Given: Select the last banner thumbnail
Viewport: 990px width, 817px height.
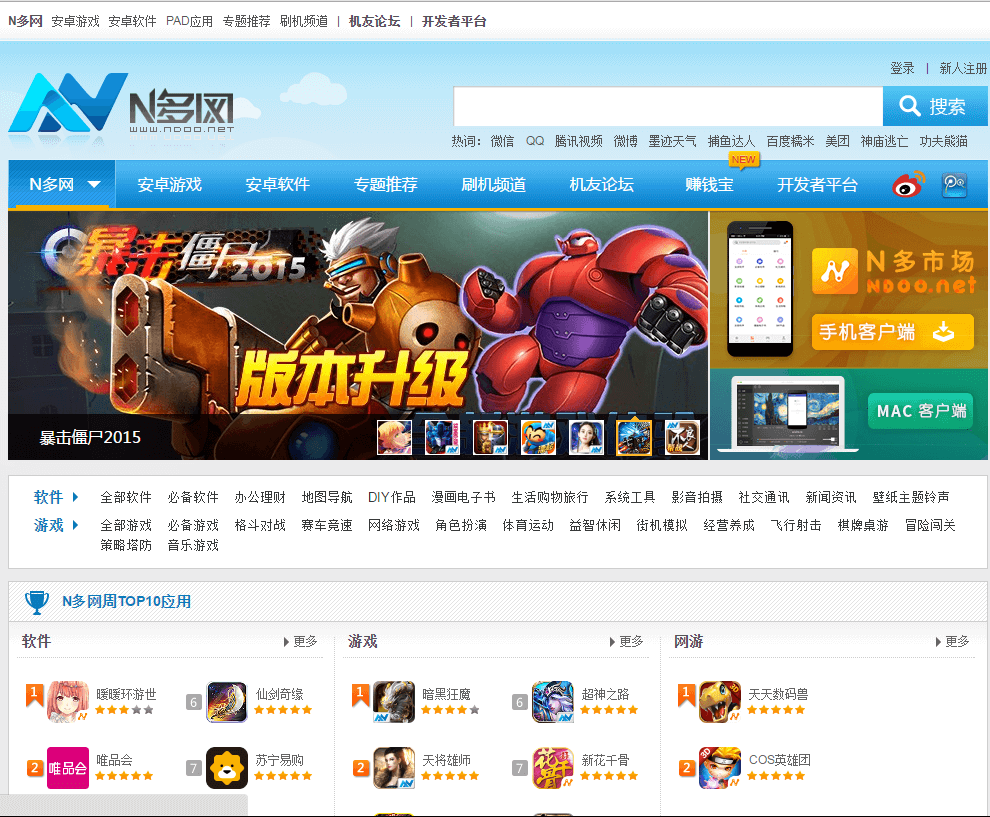Looking at the screenshot, I should (682, 438).
